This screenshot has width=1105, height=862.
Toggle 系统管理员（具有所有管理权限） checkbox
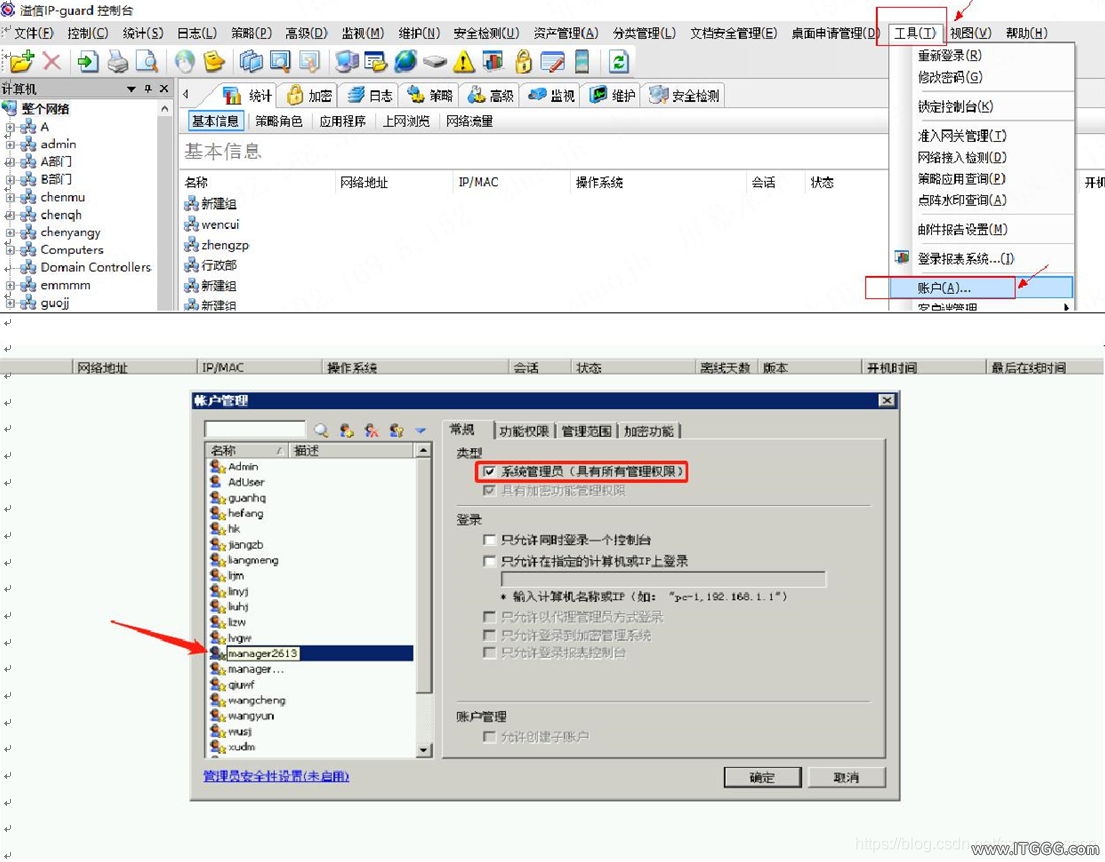coord(490,472)
